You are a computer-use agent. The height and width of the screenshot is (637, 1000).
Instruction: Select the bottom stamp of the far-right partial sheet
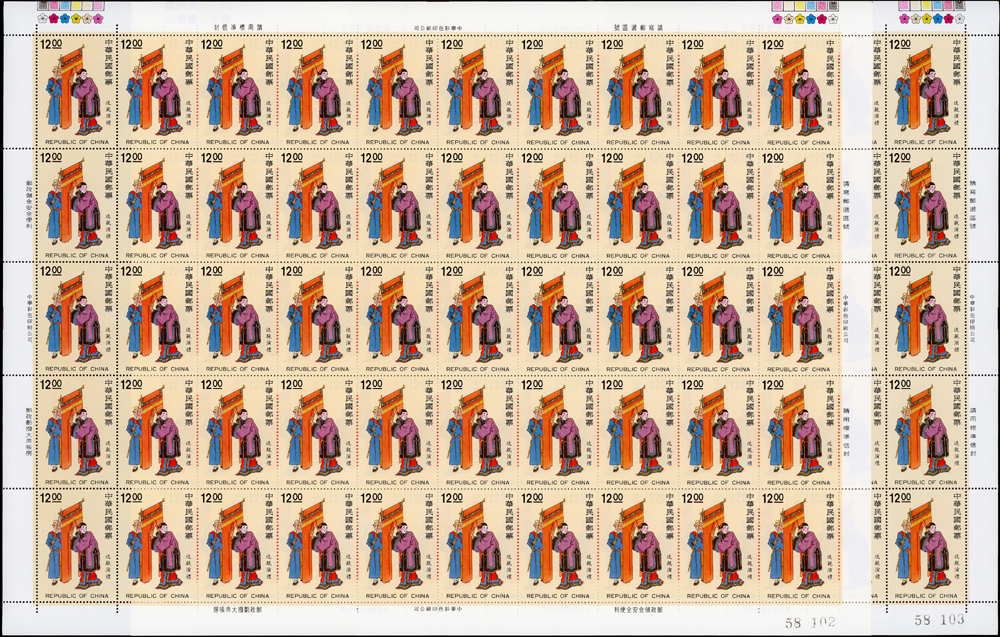coord(928,547)
